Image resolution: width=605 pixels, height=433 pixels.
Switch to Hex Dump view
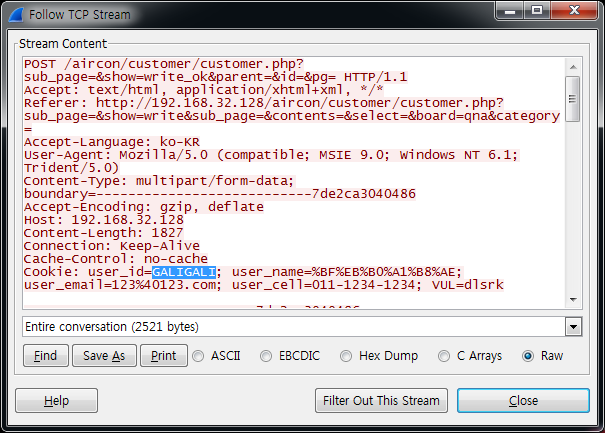(x=347, y=356)
